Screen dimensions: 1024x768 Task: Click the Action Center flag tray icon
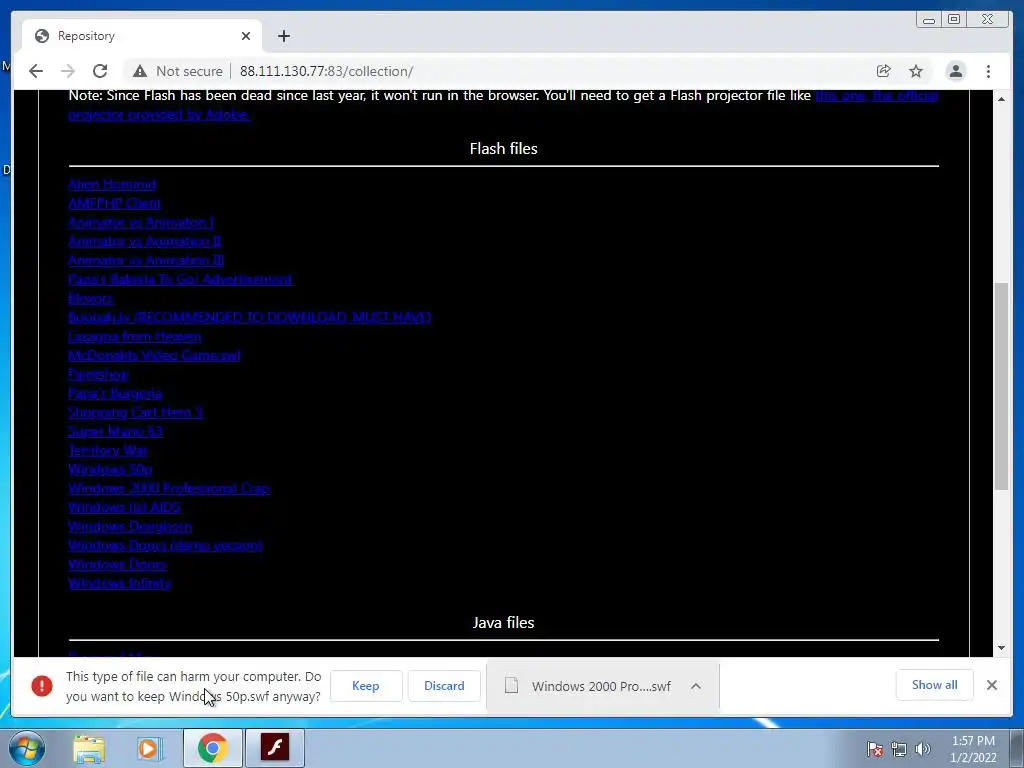coord(874,749)
